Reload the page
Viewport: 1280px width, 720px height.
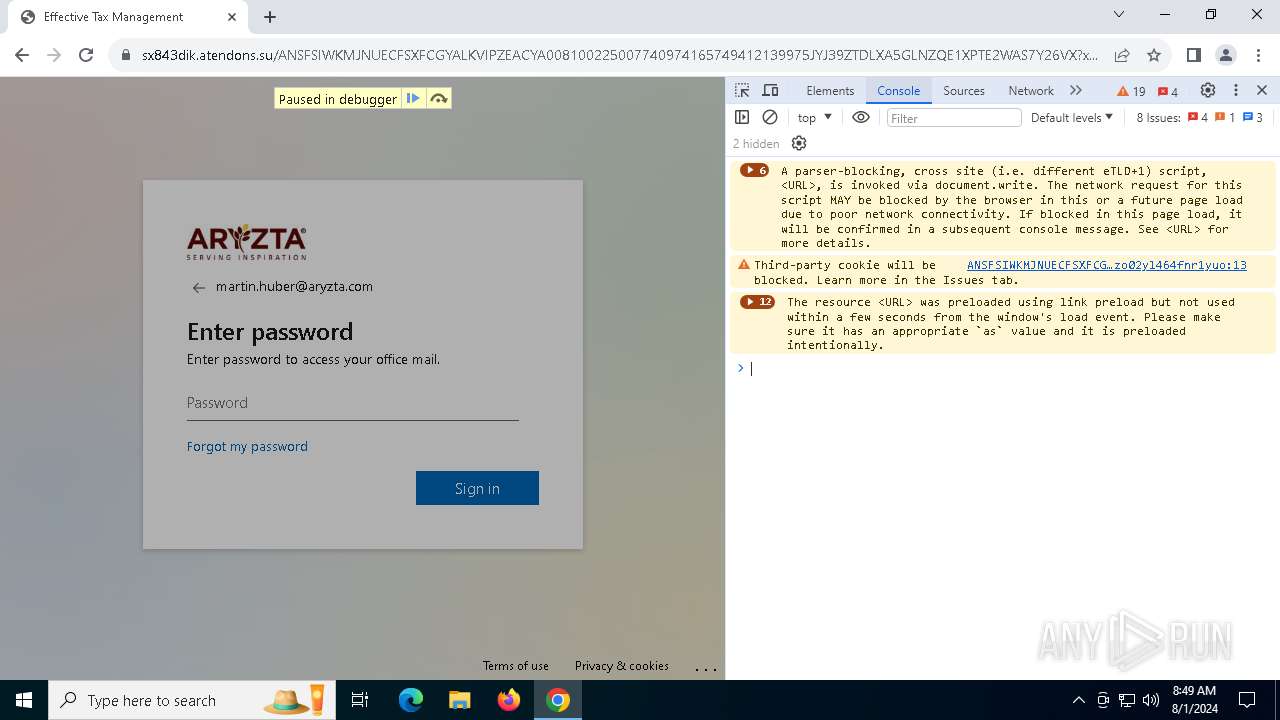[x=86, y=55]
